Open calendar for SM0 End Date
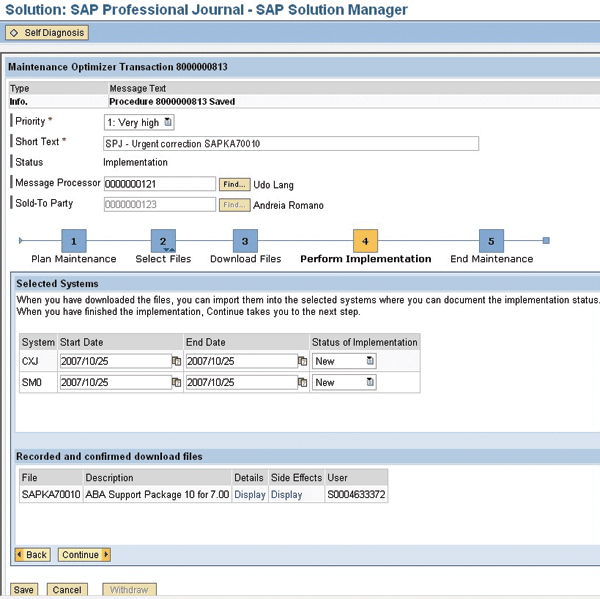Image resolution: width=600 pixels, height=599 pixels. point(302,382)
